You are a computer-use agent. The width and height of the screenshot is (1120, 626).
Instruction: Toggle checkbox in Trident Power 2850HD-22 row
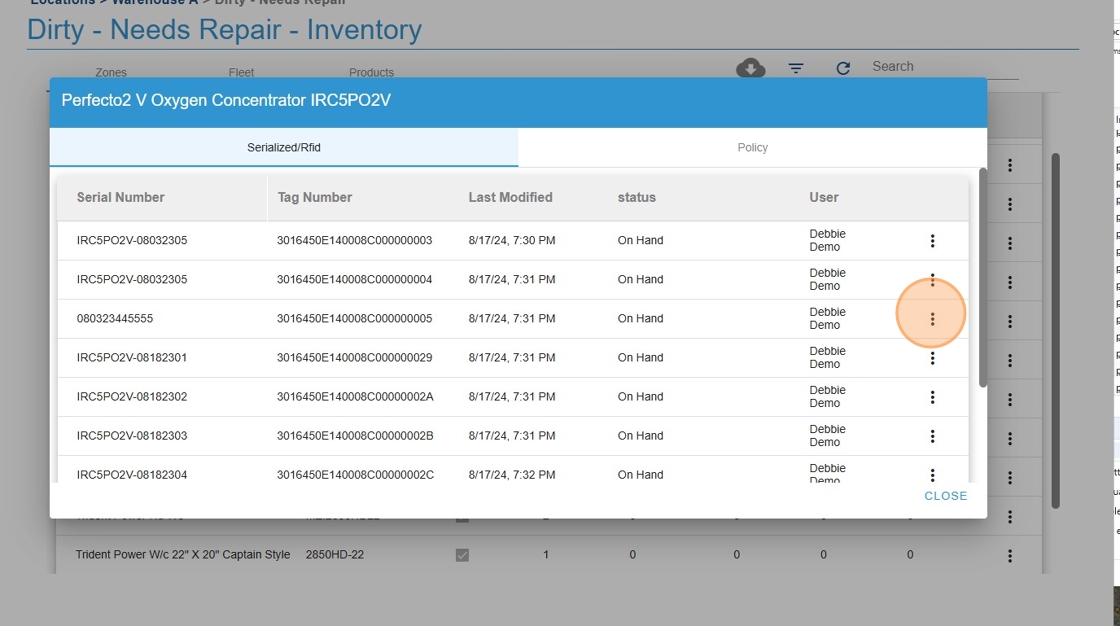(462, 555)
